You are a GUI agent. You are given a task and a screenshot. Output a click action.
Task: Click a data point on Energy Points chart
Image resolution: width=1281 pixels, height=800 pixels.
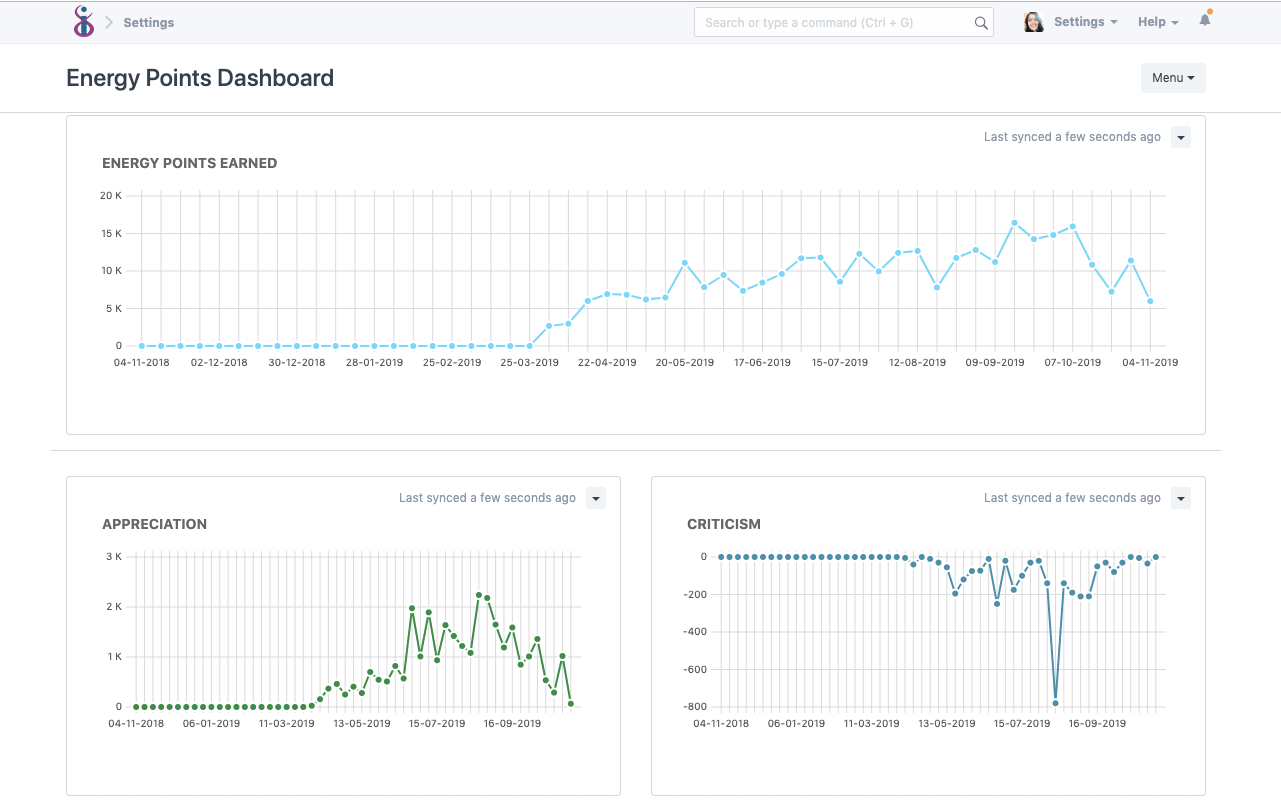pyautogui.click(x=1016, y=224)
